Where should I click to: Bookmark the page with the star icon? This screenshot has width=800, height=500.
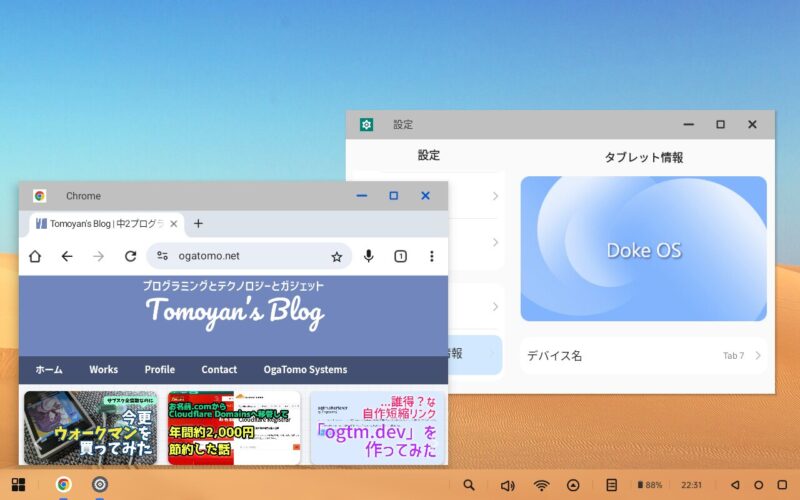[x=337, y=256]
